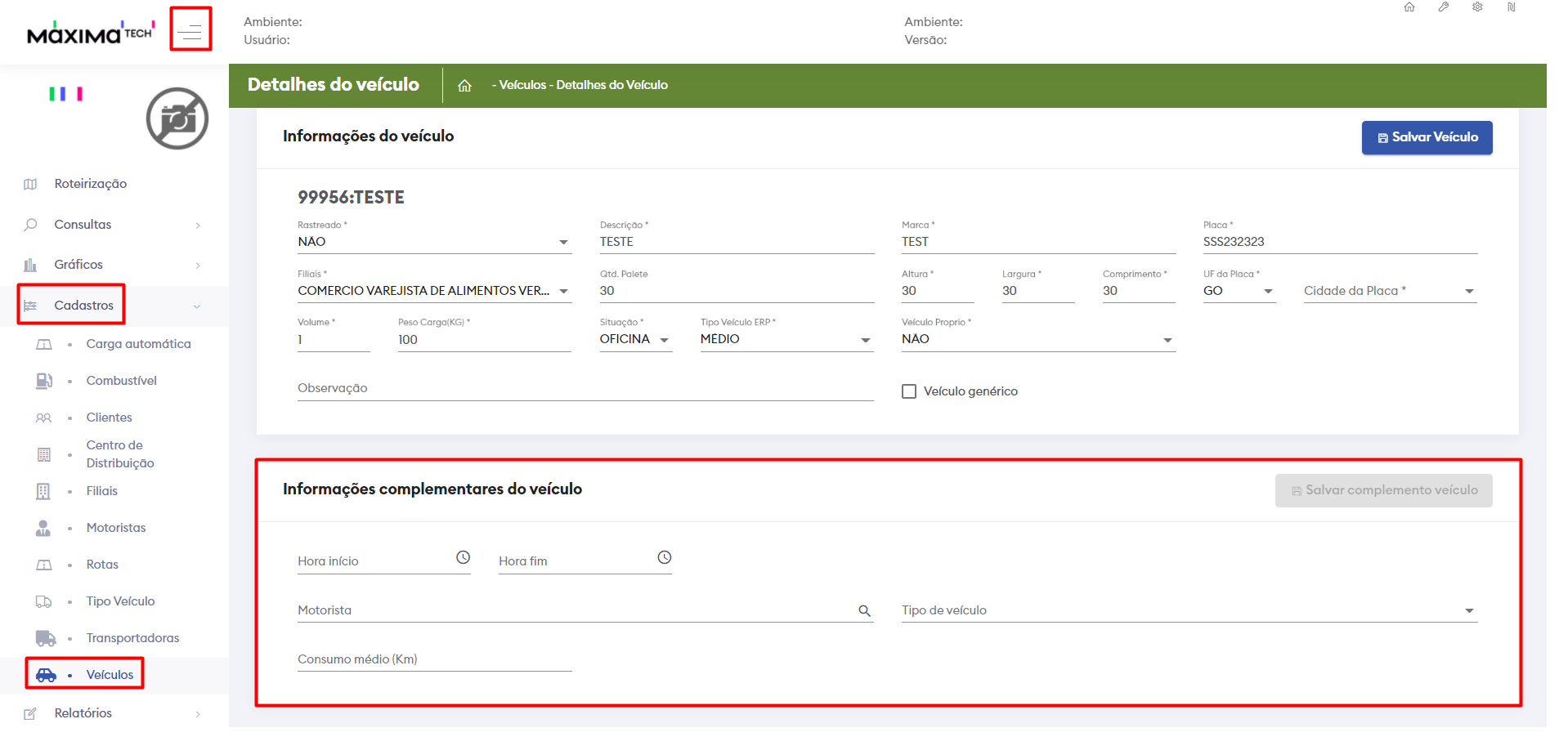
Task: Click the Motorista search magnifier icon
Action: [x=864, y=610]
